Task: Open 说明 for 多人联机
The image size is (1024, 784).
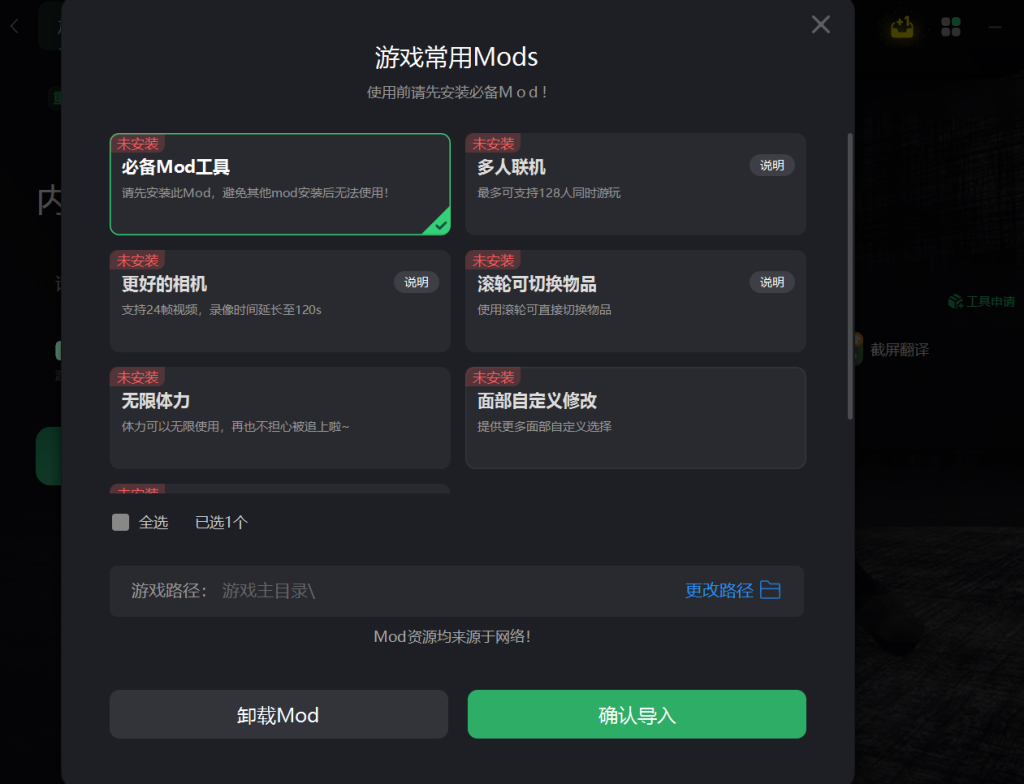Action: point(772,165)
